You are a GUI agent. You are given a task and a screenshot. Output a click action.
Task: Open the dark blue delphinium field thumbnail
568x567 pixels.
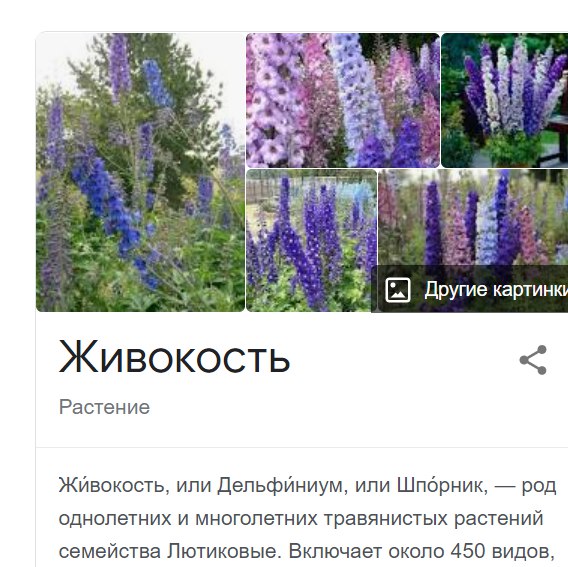[312, 240]
